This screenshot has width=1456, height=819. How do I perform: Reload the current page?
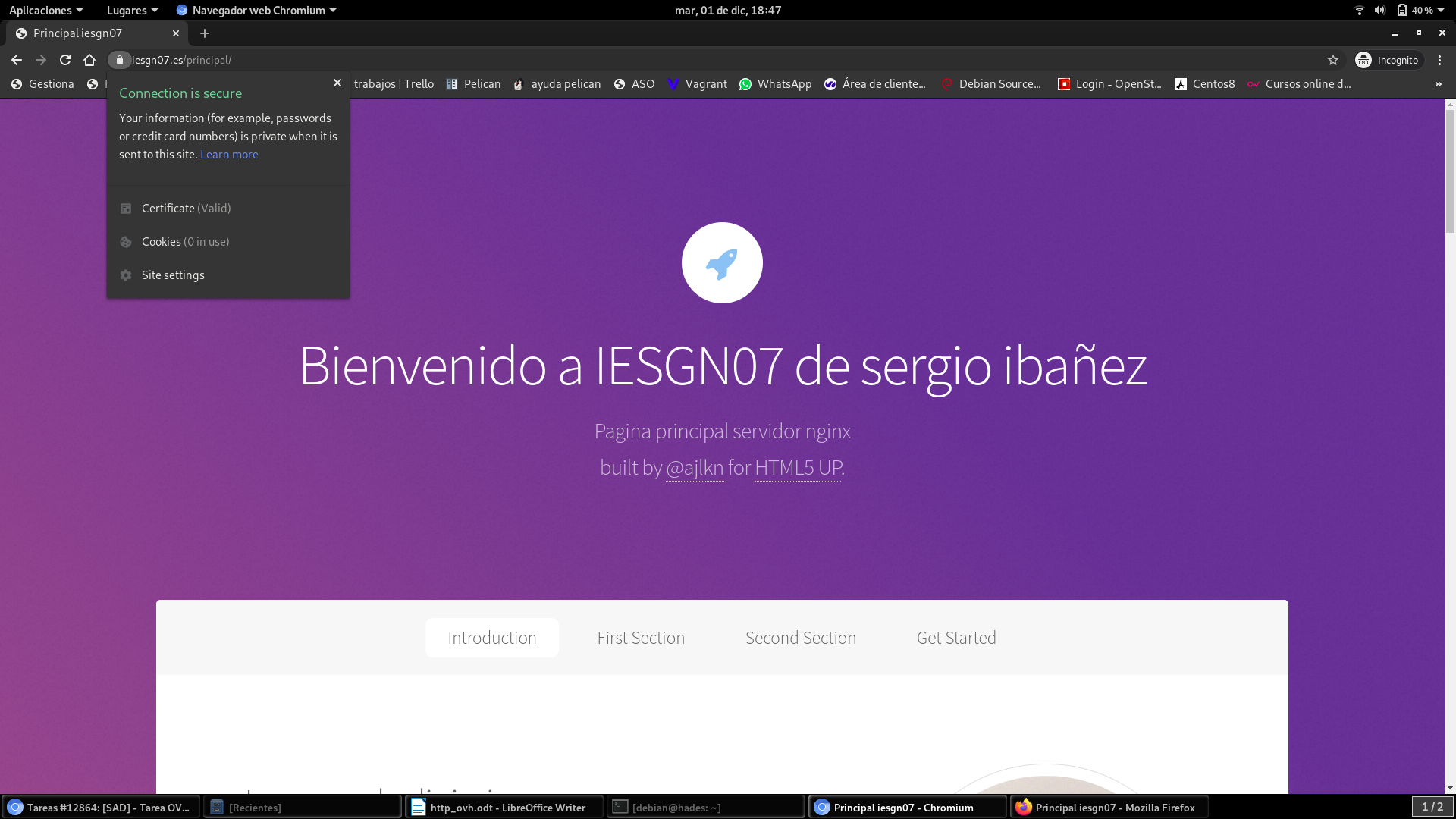point(65,60)
